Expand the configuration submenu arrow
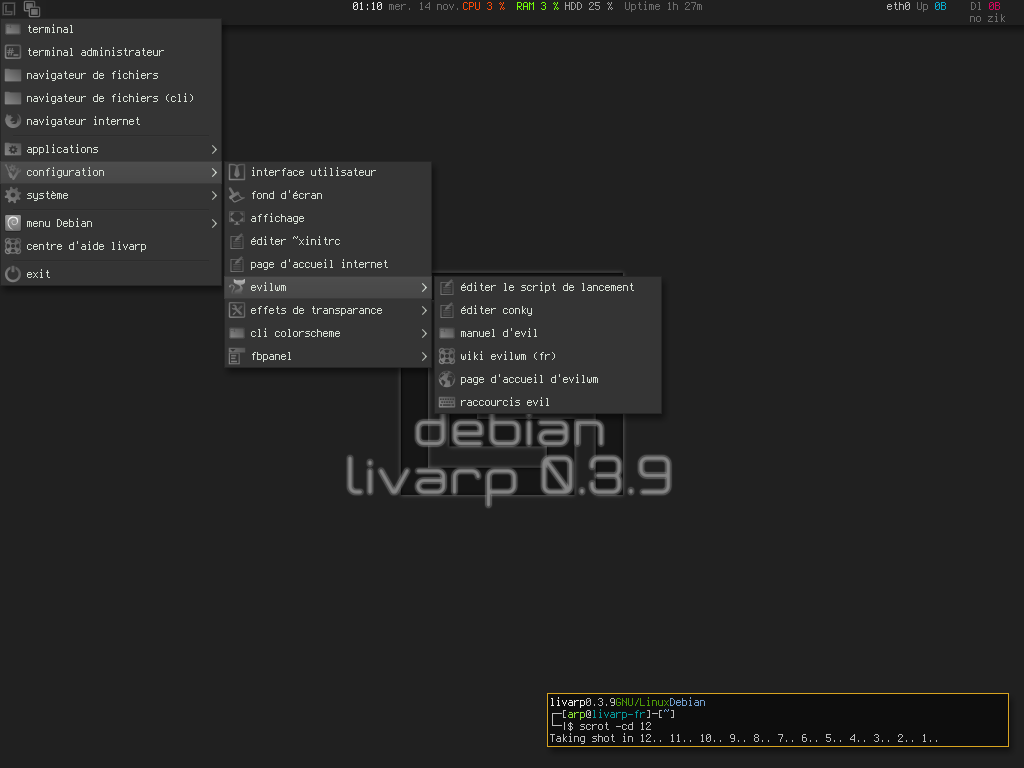Viewport: 1024px width, 768px height. coord(214,172)
